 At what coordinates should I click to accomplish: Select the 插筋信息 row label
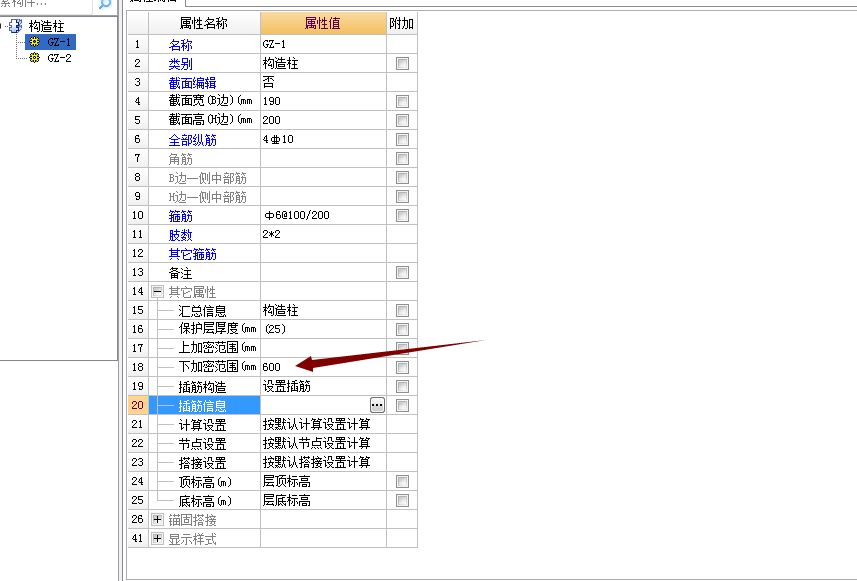(202, 406)
